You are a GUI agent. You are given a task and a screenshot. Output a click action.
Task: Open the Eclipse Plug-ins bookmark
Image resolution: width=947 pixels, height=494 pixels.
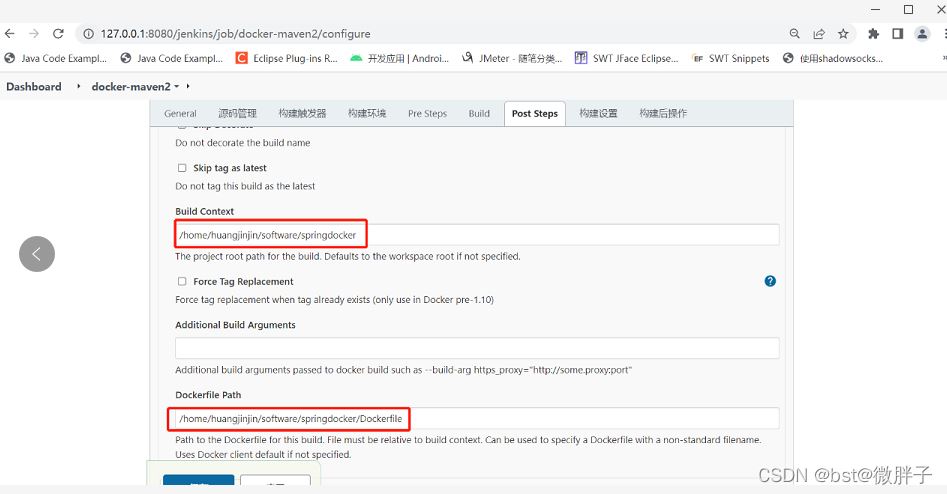pyautogui.click(x=286, y=59)
